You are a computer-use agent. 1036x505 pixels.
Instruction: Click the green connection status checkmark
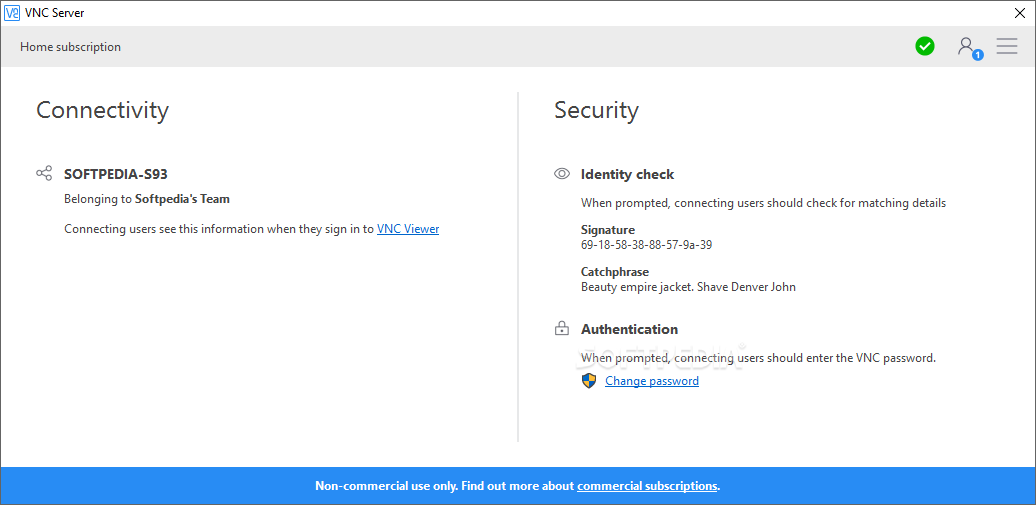tap(925, 46)
